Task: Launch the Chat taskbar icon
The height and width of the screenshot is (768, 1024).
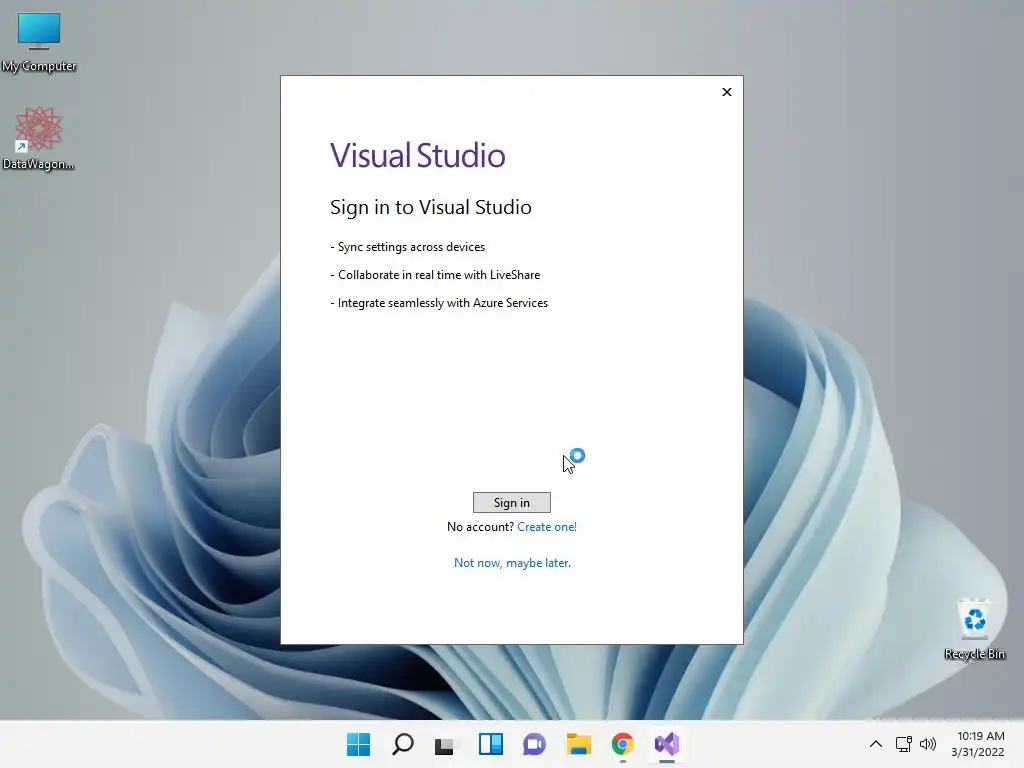Action: click(x=534, y=744)
